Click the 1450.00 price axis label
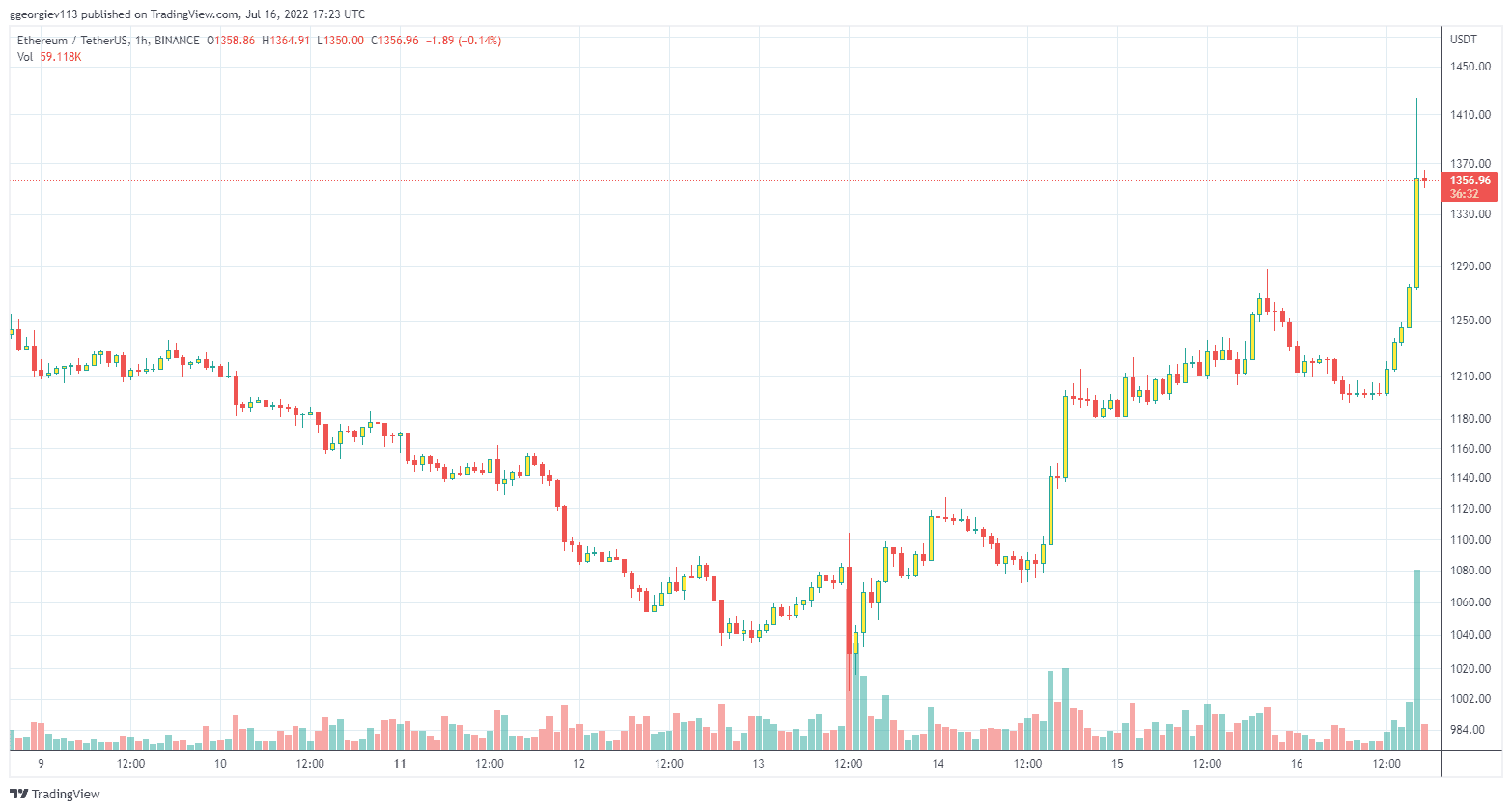Image resolution: width=1512 pixels, height=811 pixels. [x=1470, y=67]
